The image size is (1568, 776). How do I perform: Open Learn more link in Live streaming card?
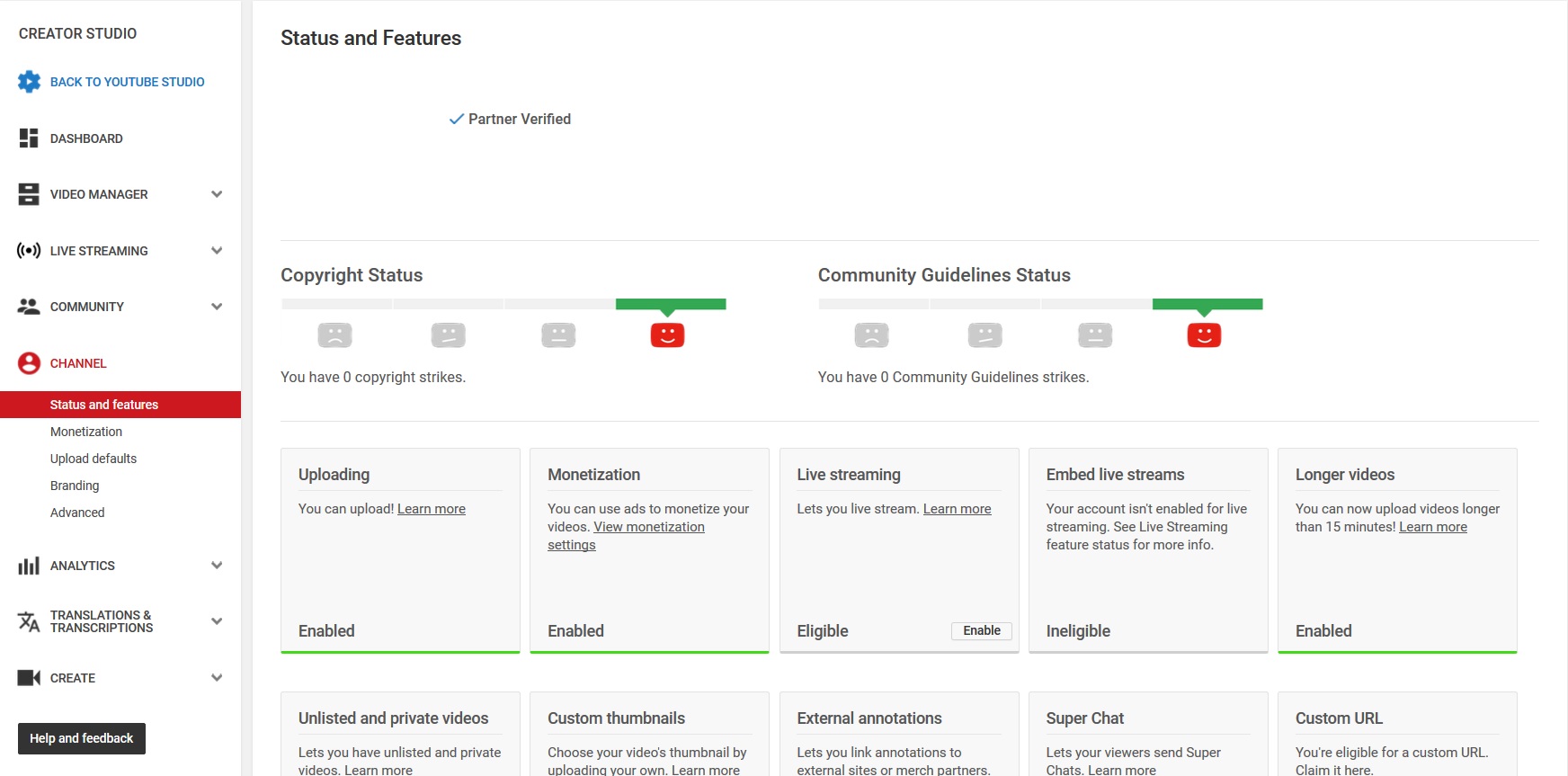click(957, 509)
